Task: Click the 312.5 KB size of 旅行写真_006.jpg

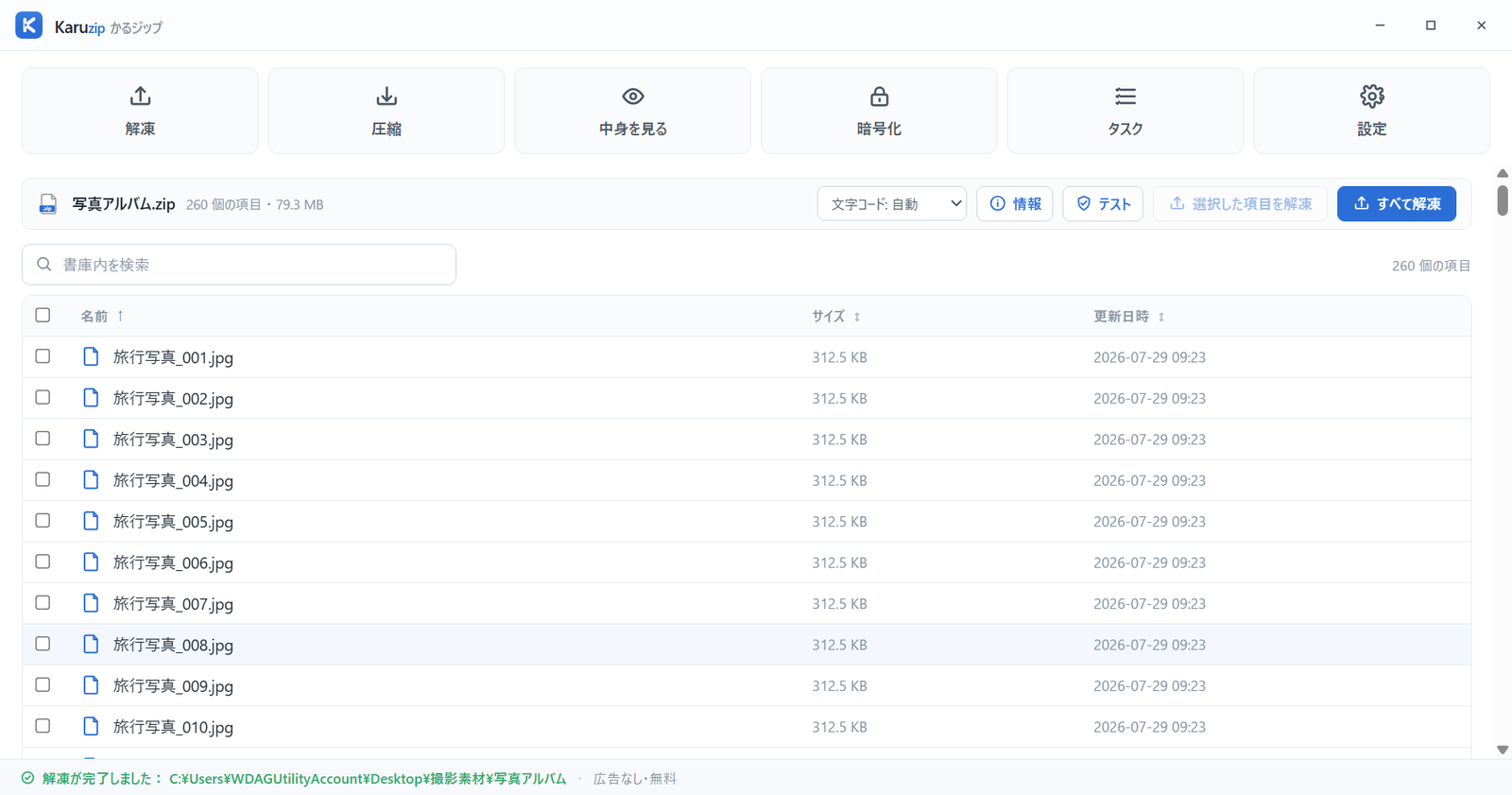Action: tap(839, 562)
